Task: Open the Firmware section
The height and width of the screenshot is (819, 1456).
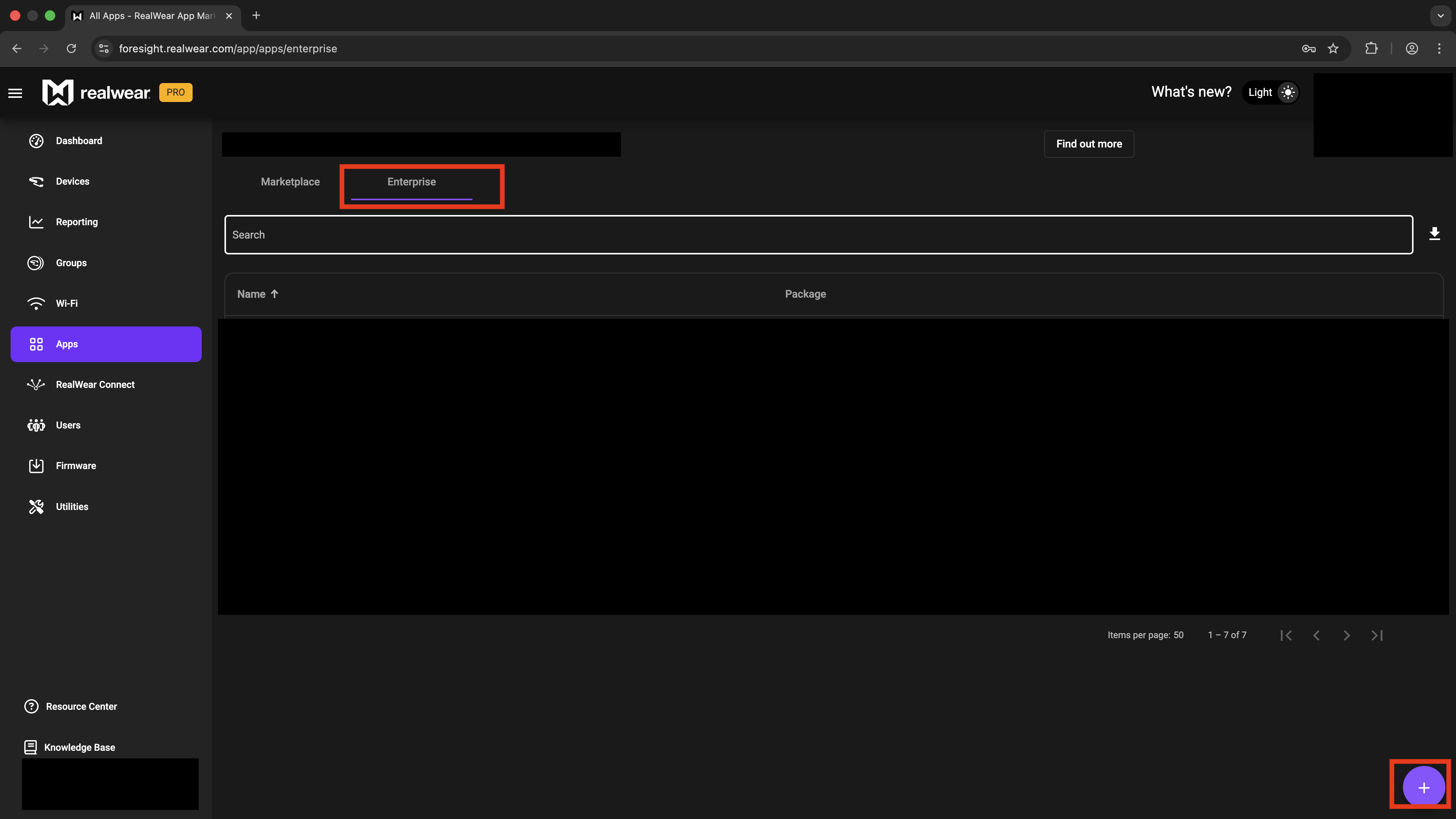Action: (x=106, y=466)
